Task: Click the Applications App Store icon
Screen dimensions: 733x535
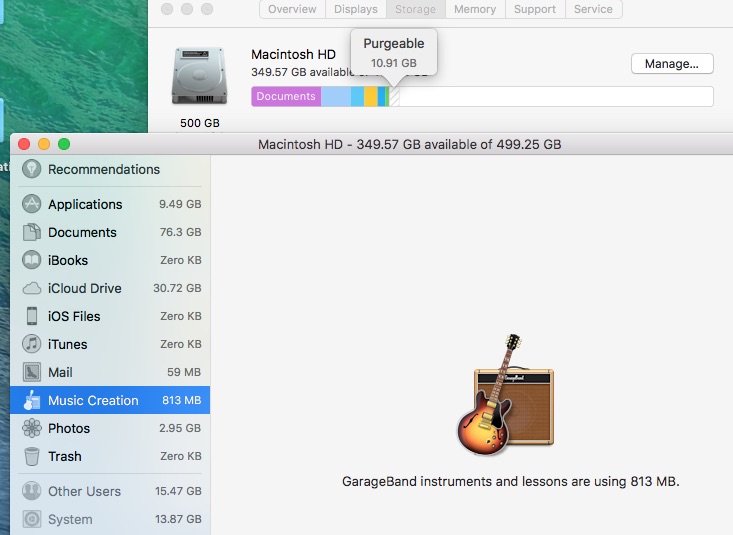Action: point(31,204)
